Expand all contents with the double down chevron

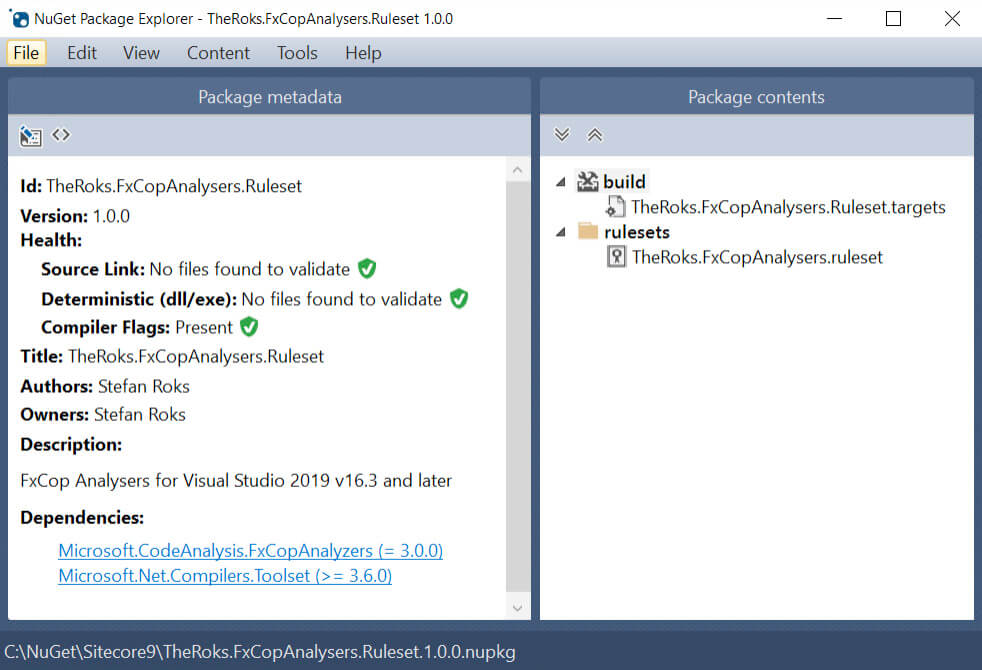tap(562, 134)
